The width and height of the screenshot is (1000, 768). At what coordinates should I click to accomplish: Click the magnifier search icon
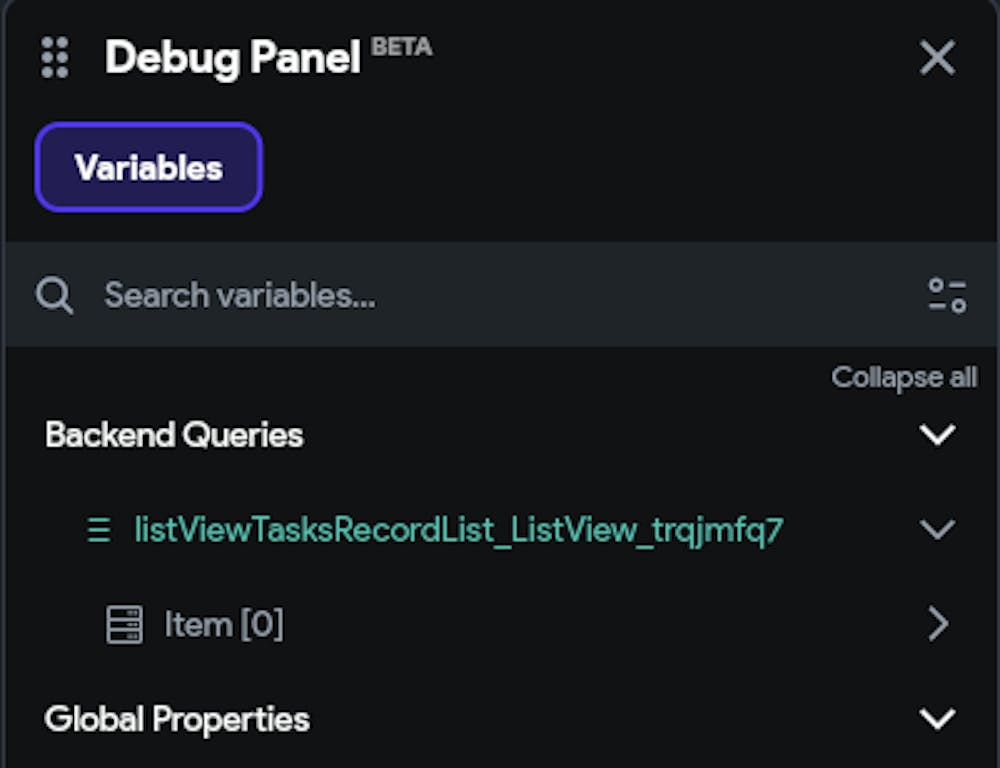(54, 295)
